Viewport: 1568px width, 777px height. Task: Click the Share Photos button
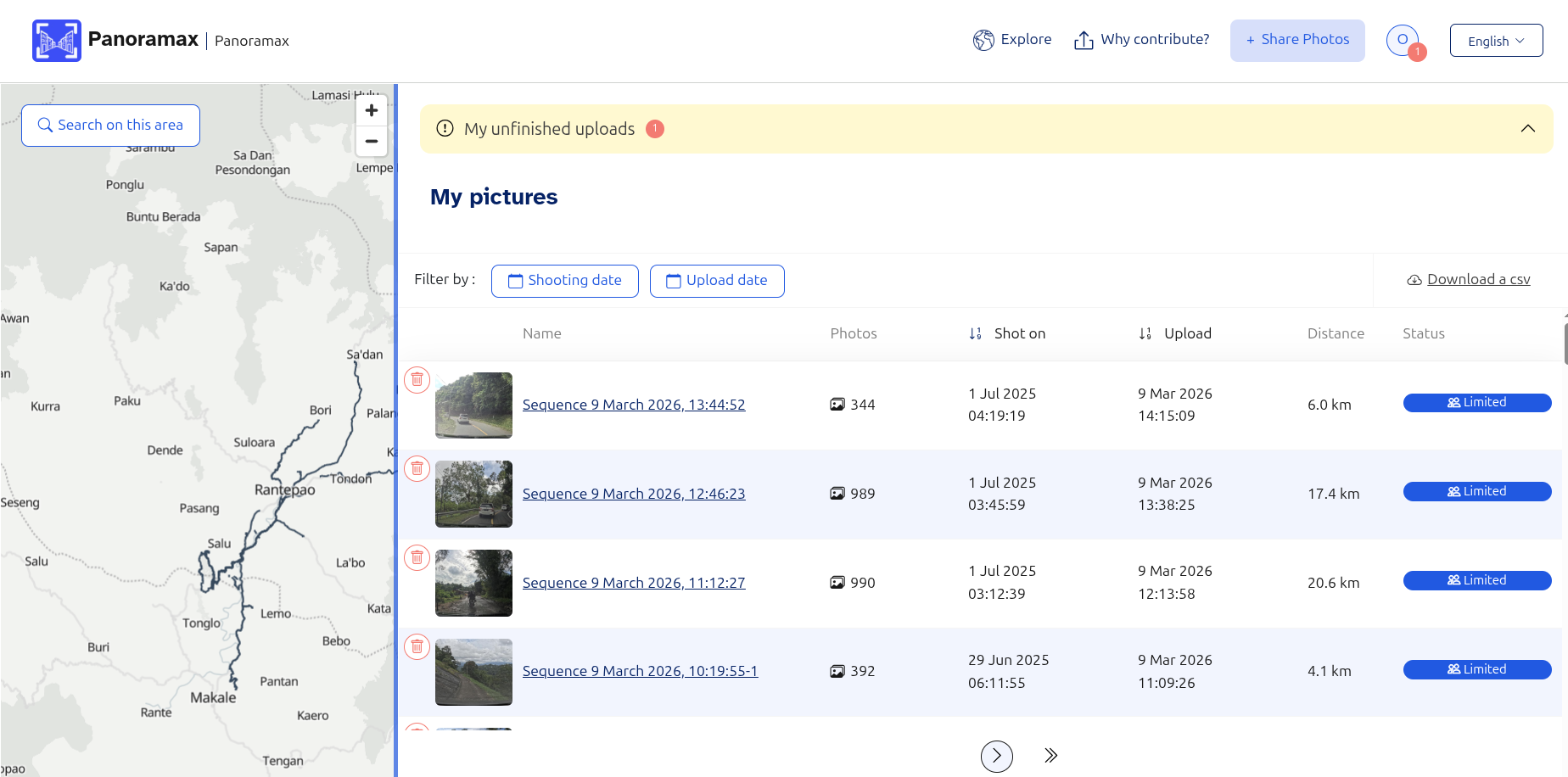pyautogui.click(x=1296, y=40)
